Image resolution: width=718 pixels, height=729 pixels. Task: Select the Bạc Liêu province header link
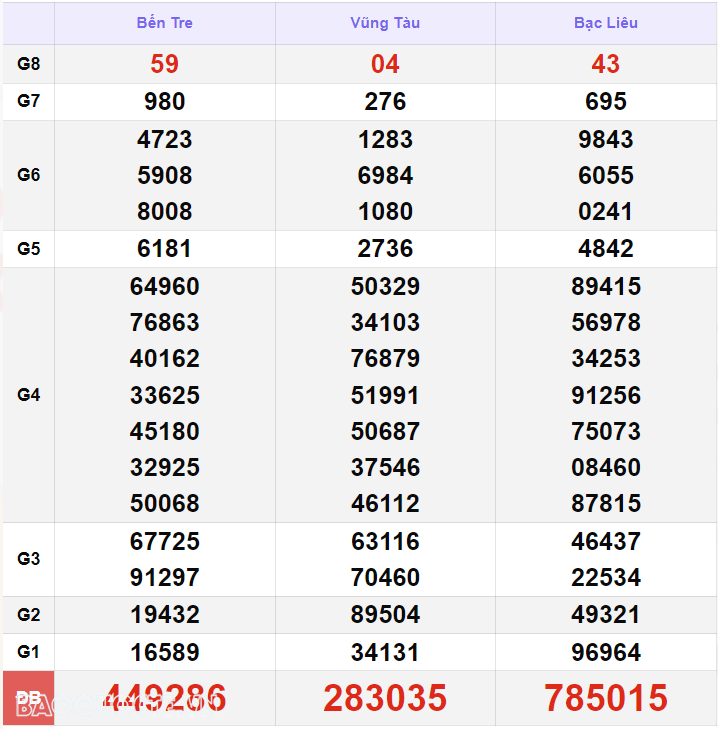606,23
